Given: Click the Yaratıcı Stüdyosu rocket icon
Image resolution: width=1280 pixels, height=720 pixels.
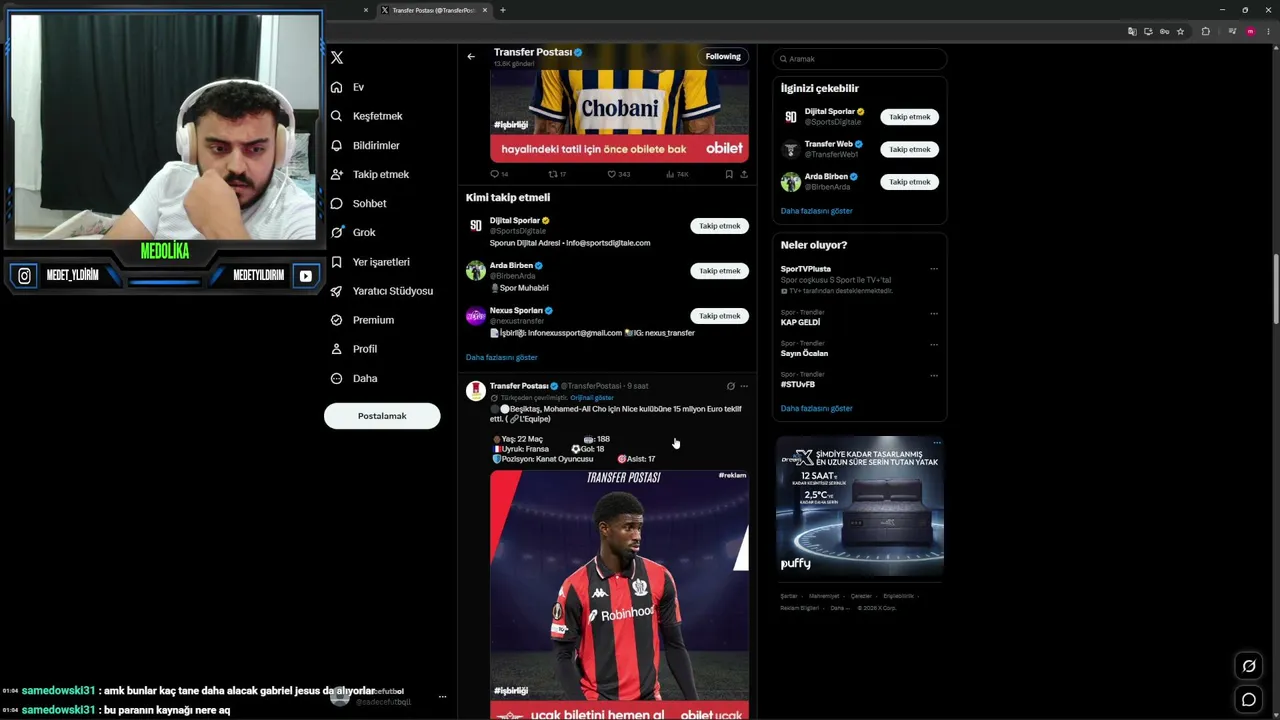Looking at the screenshot, I should [x=337, y=291].
